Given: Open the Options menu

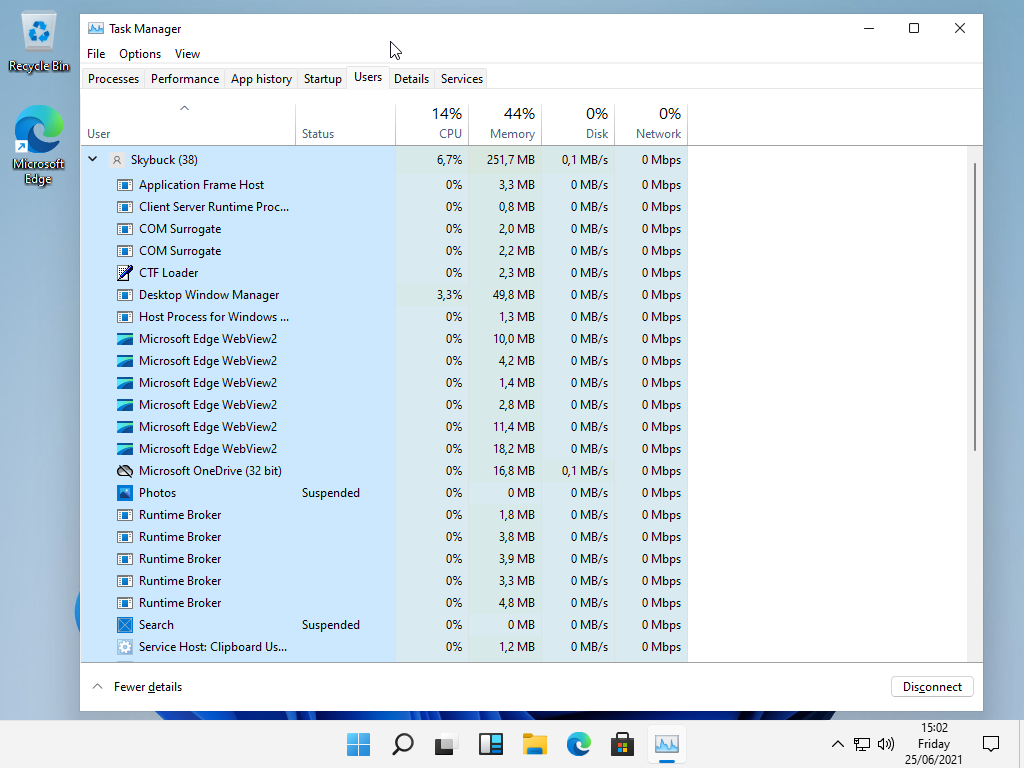Looking at the screenshot, I should [x=140, y=54].
